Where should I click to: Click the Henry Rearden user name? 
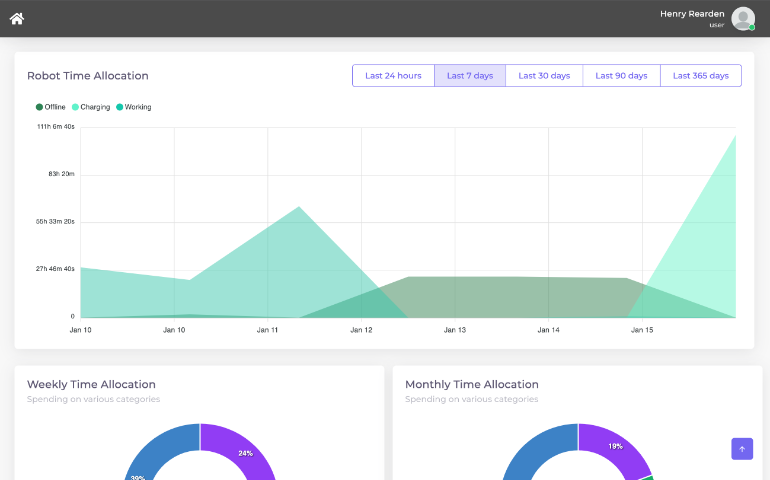click(x=692, y=14)
